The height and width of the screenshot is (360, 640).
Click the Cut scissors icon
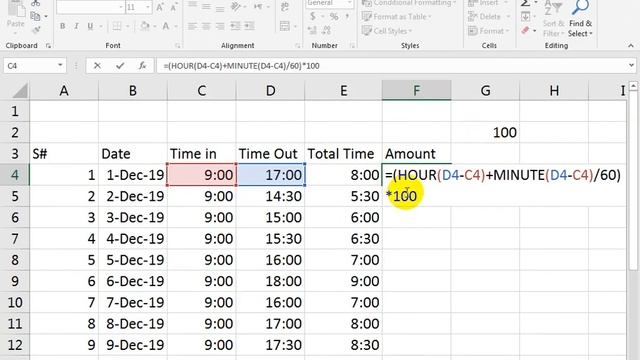[x=36, y=3]
